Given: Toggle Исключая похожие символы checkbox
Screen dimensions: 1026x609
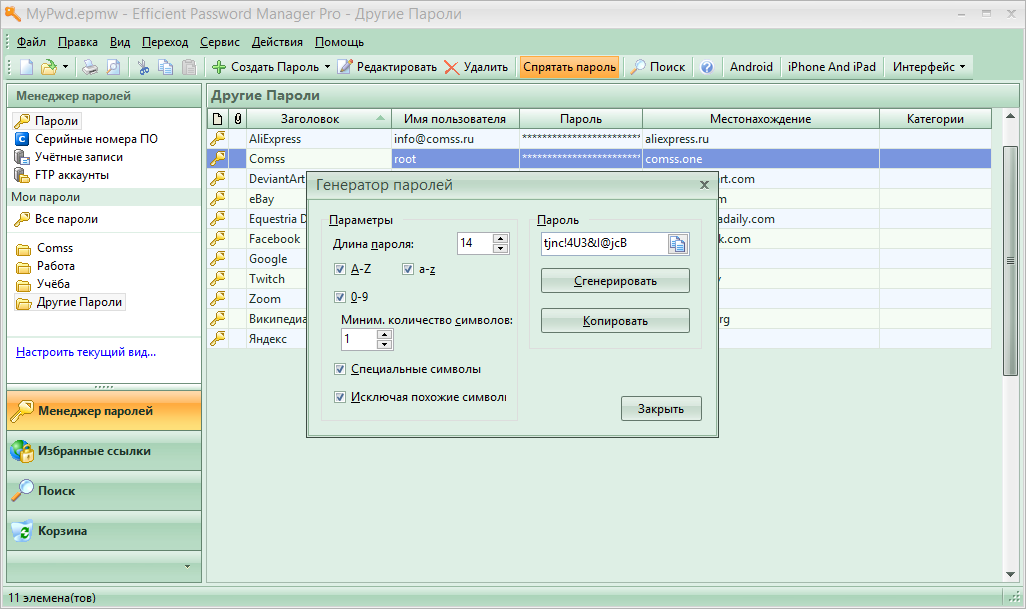Looking at the screenshot, I should (340, 397).
